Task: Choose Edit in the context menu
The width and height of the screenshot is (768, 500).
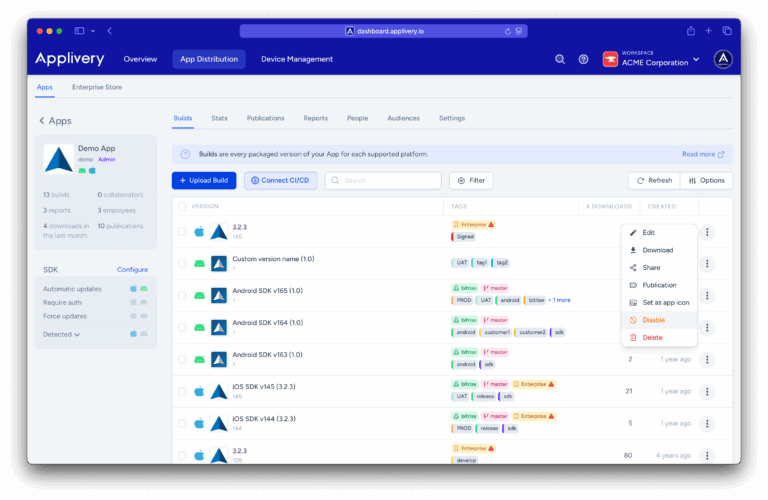Action: tap(659, 233)
